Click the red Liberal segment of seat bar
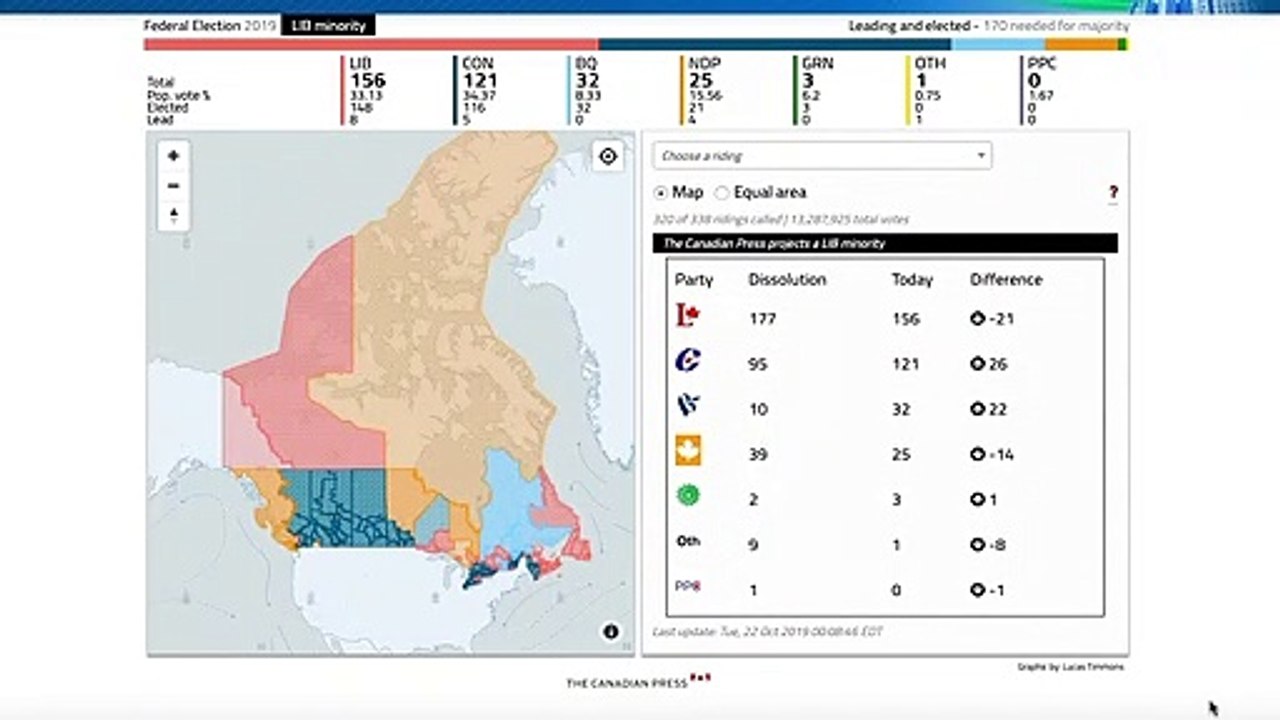The height and width of the screenshot is (720, 1280). click(x=371, y=45)
